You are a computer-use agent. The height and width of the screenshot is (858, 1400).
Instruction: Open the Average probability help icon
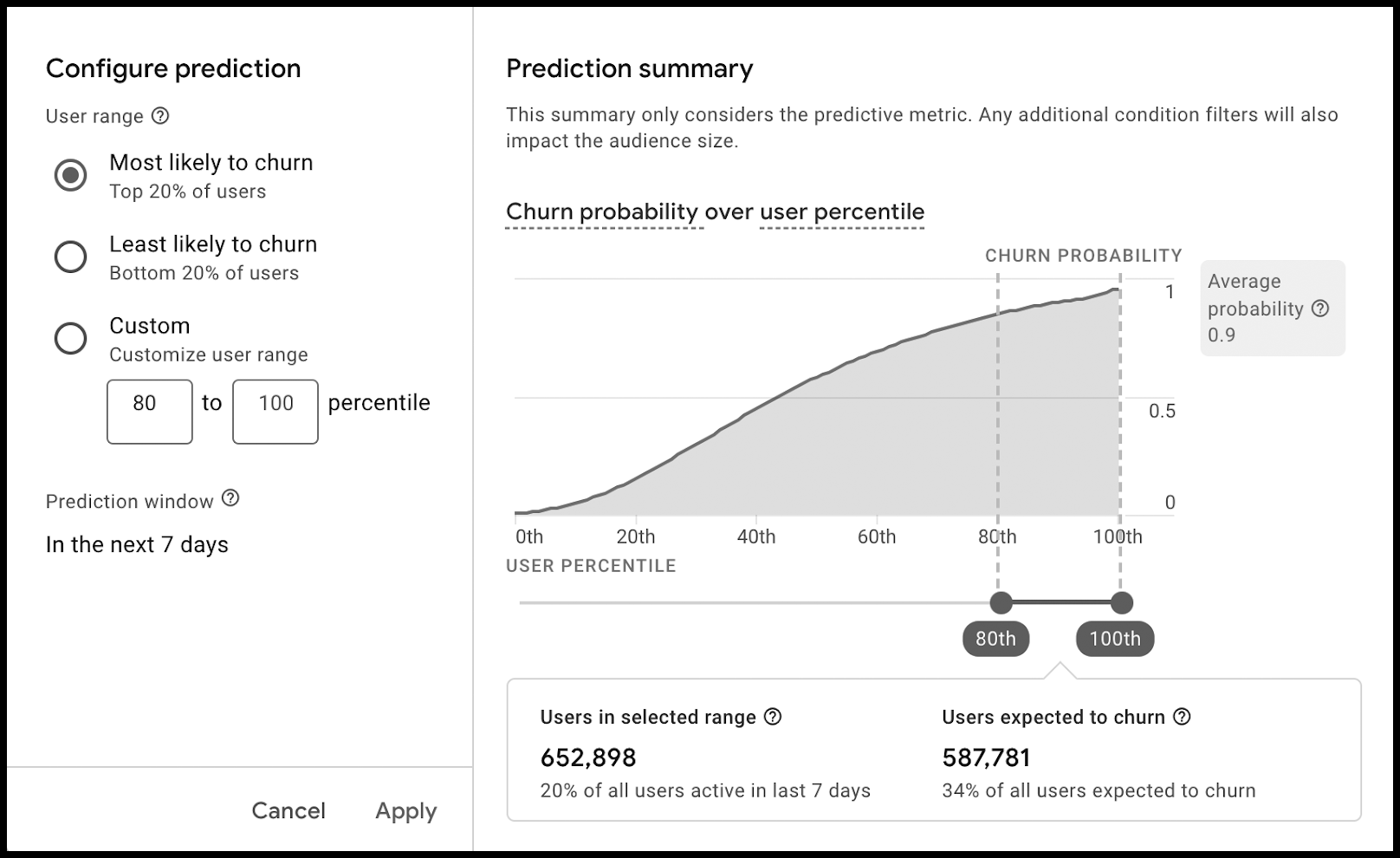(x=1320, y=309)
